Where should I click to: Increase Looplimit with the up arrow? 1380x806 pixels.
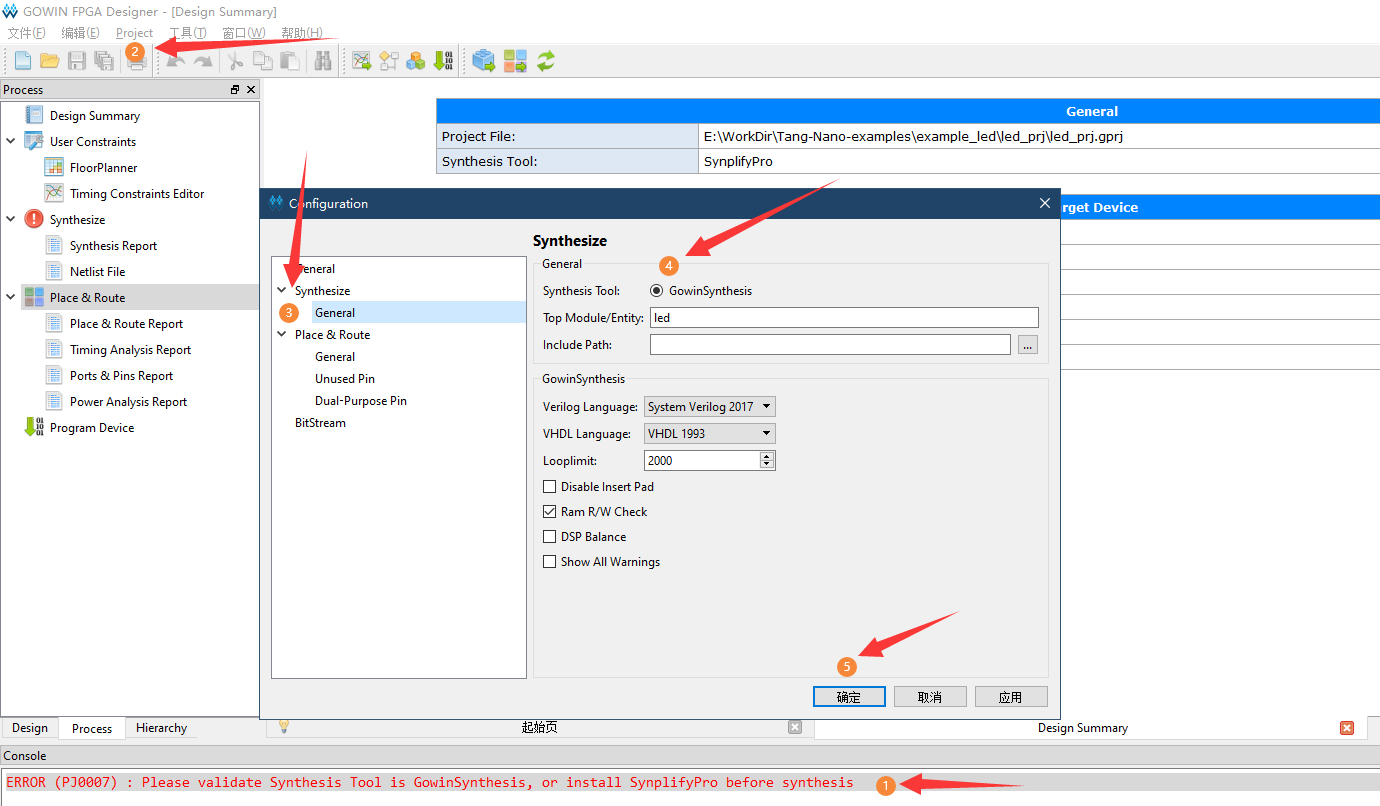point(767,456)
